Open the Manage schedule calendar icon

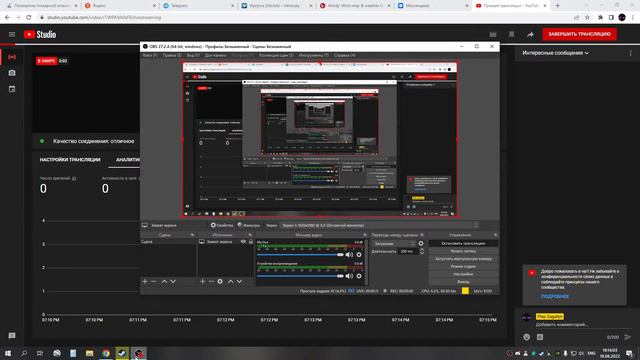(x=12, y=89)
